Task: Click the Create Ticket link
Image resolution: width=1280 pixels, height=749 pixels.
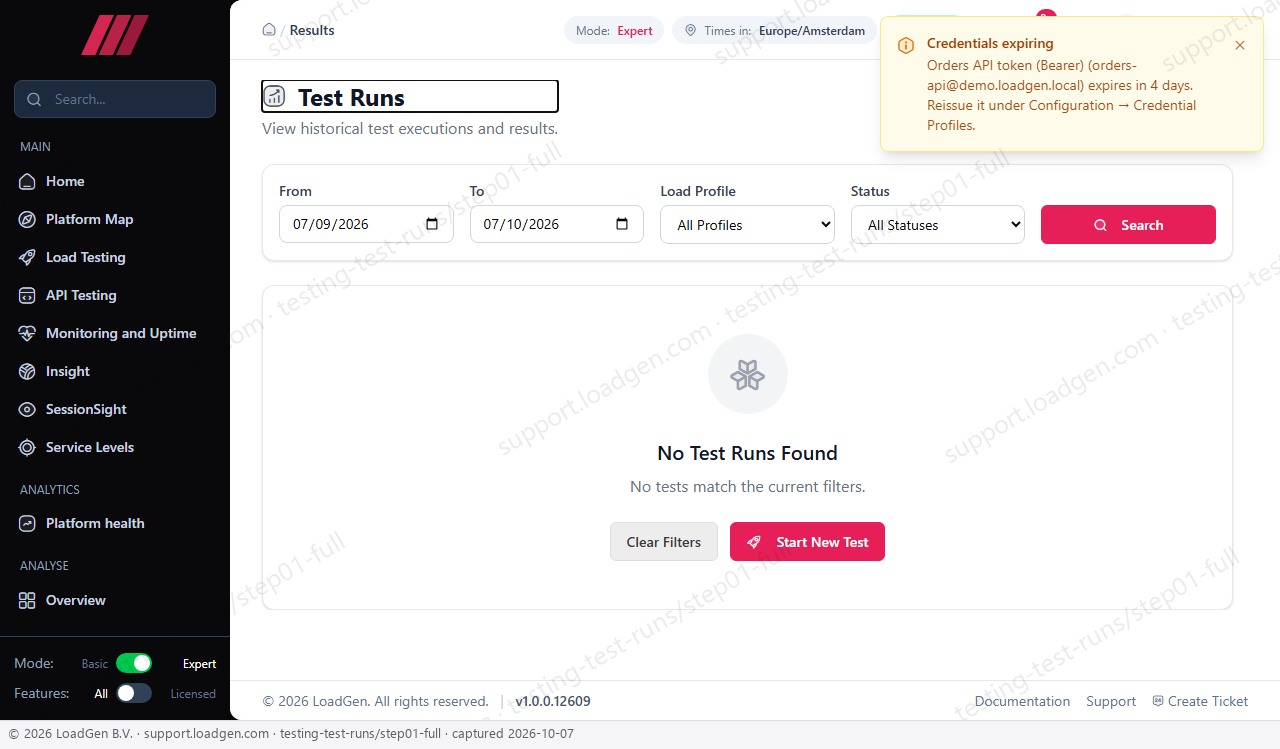Action: click(1200, 701)
